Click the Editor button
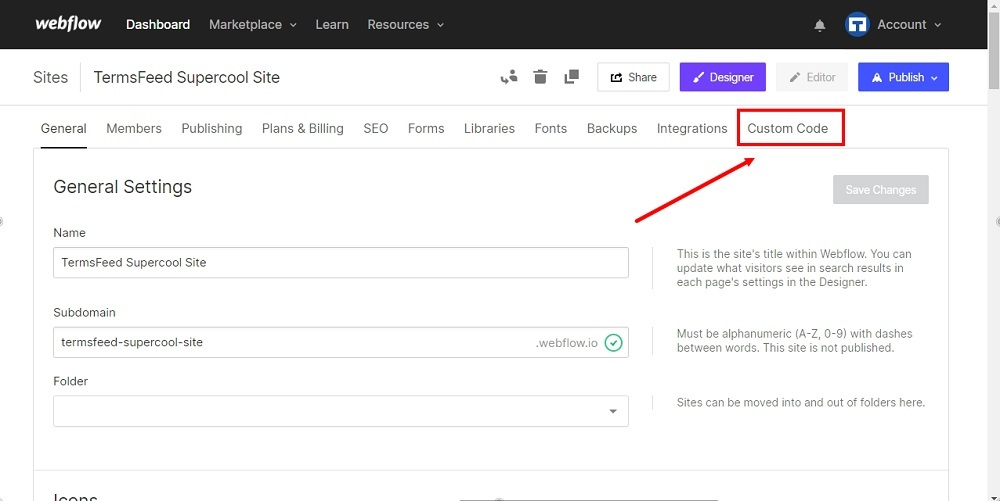The height and width of the screenshot is (501, 1000). (x=812, y=77)
